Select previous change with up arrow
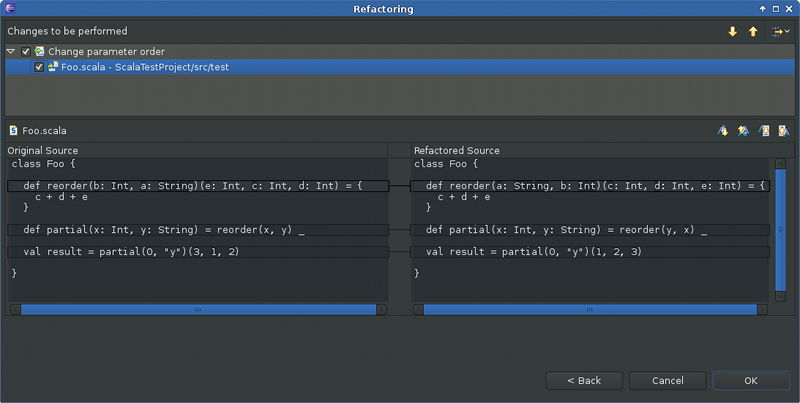Image resolution: width=800 pixels, height=403 pixels. click(x=753, y=32)
